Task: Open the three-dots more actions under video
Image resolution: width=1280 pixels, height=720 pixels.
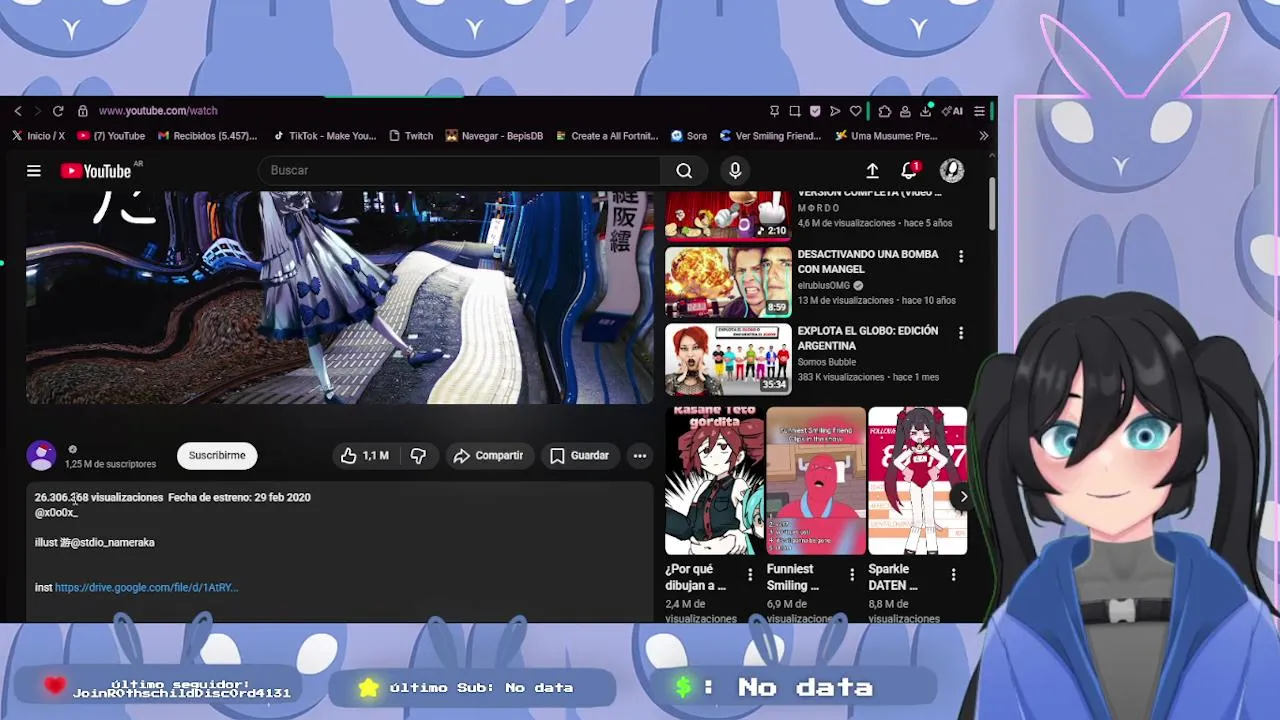Action: click(x=640, y=456)
